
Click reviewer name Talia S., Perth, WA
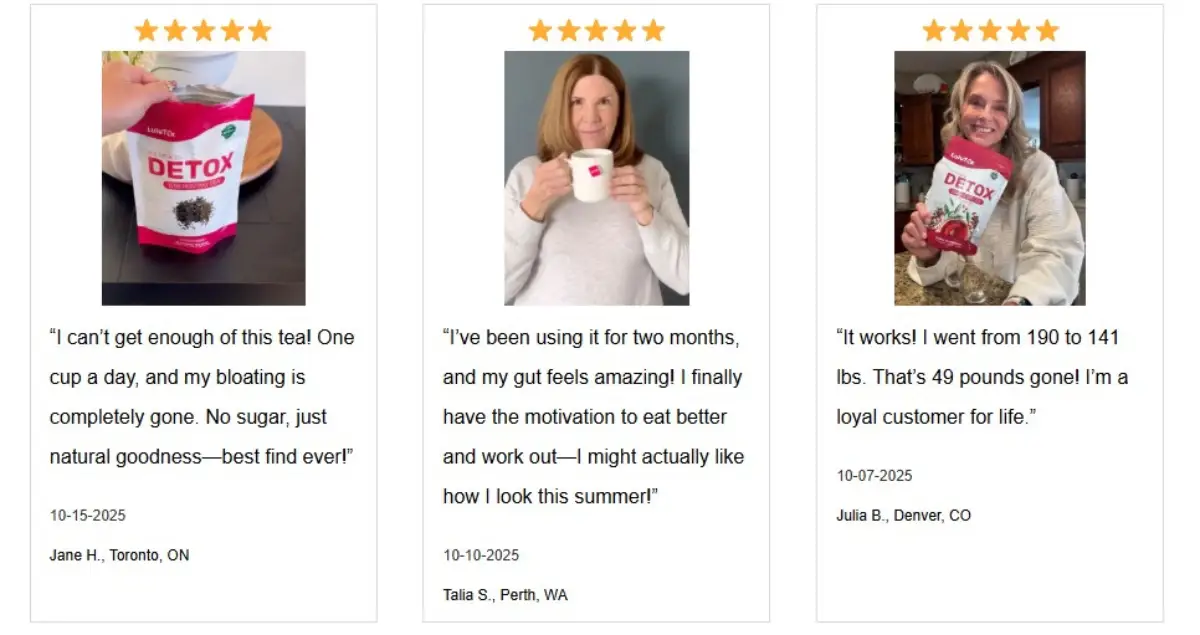[x=505, y=595]
